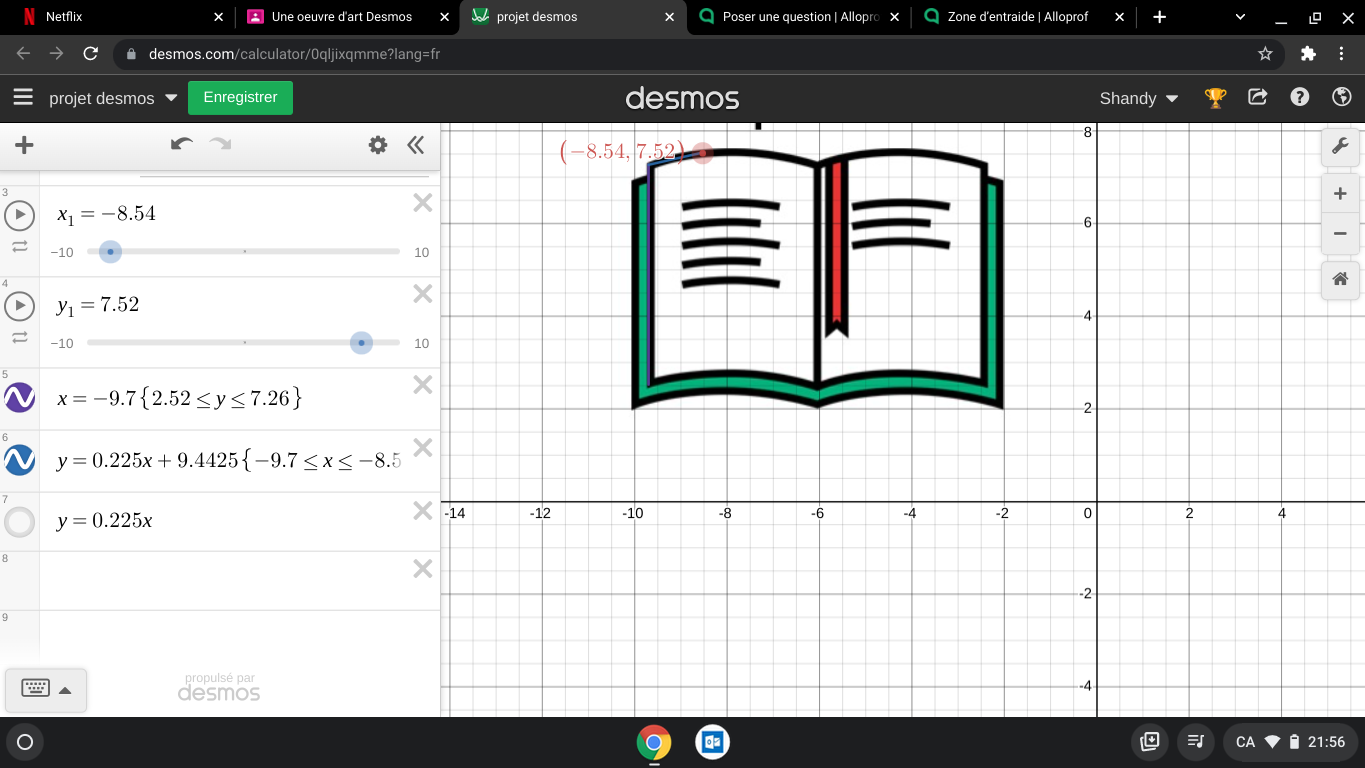Add a new expression item
This screenshot has height=768, width=1365.
(24, 145)
